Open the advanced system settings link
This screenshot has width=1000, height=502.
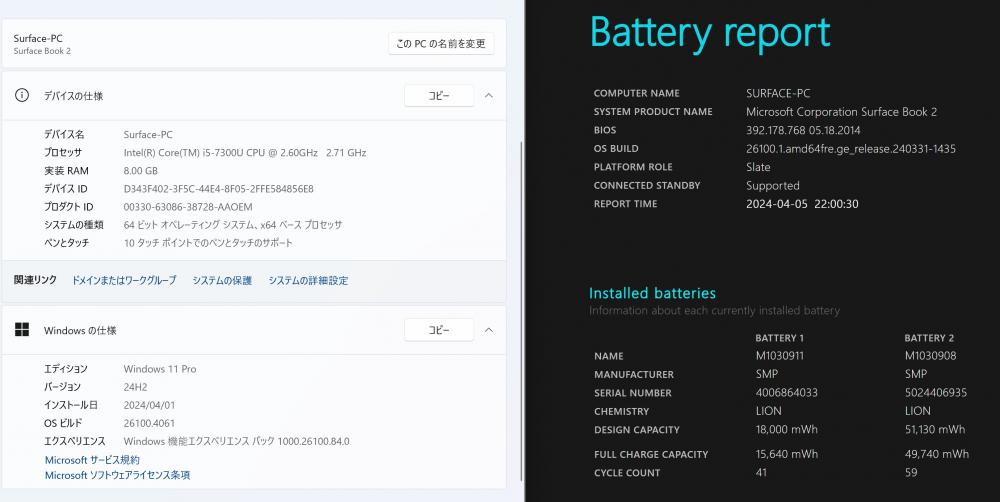click(308, 280)
